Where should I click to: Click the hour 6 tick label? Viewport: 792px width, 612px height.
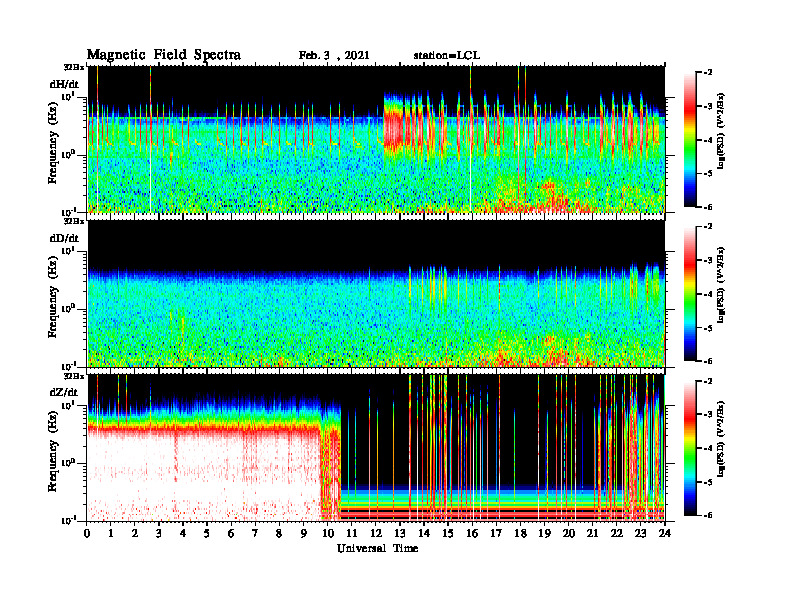pyautogui.click(x=231, y=533)
